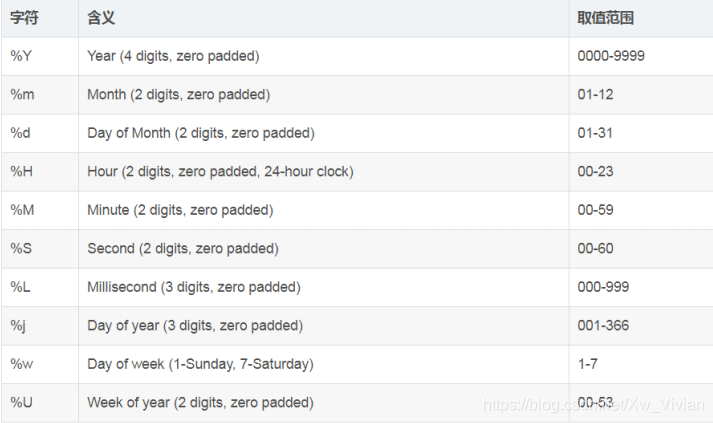This screenshot has width=713, height=423.
Task: Select Day of week Sunday-Saturday description
Action: (x=201, y=364)
